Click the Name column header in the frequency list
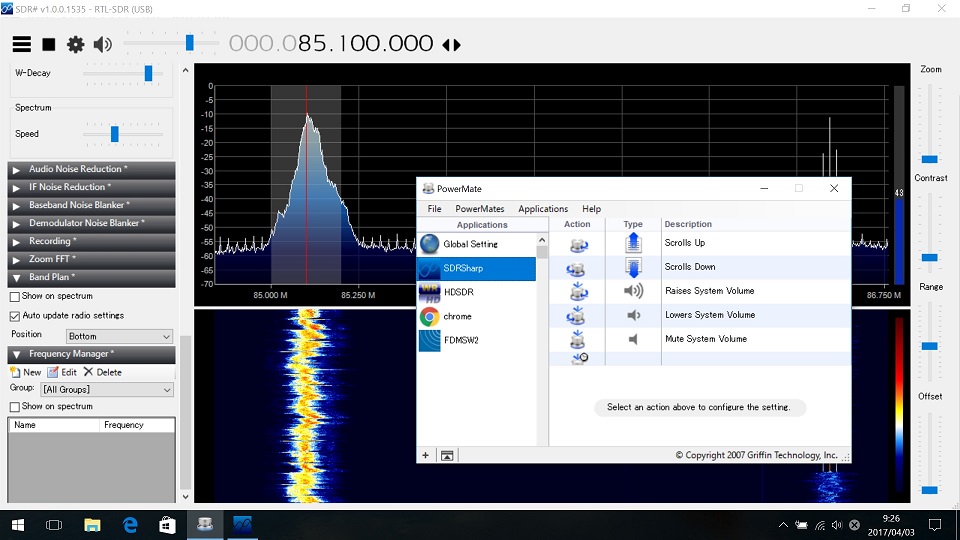The image size is (960, 540). pyautogui.click(x=54, y=425)
